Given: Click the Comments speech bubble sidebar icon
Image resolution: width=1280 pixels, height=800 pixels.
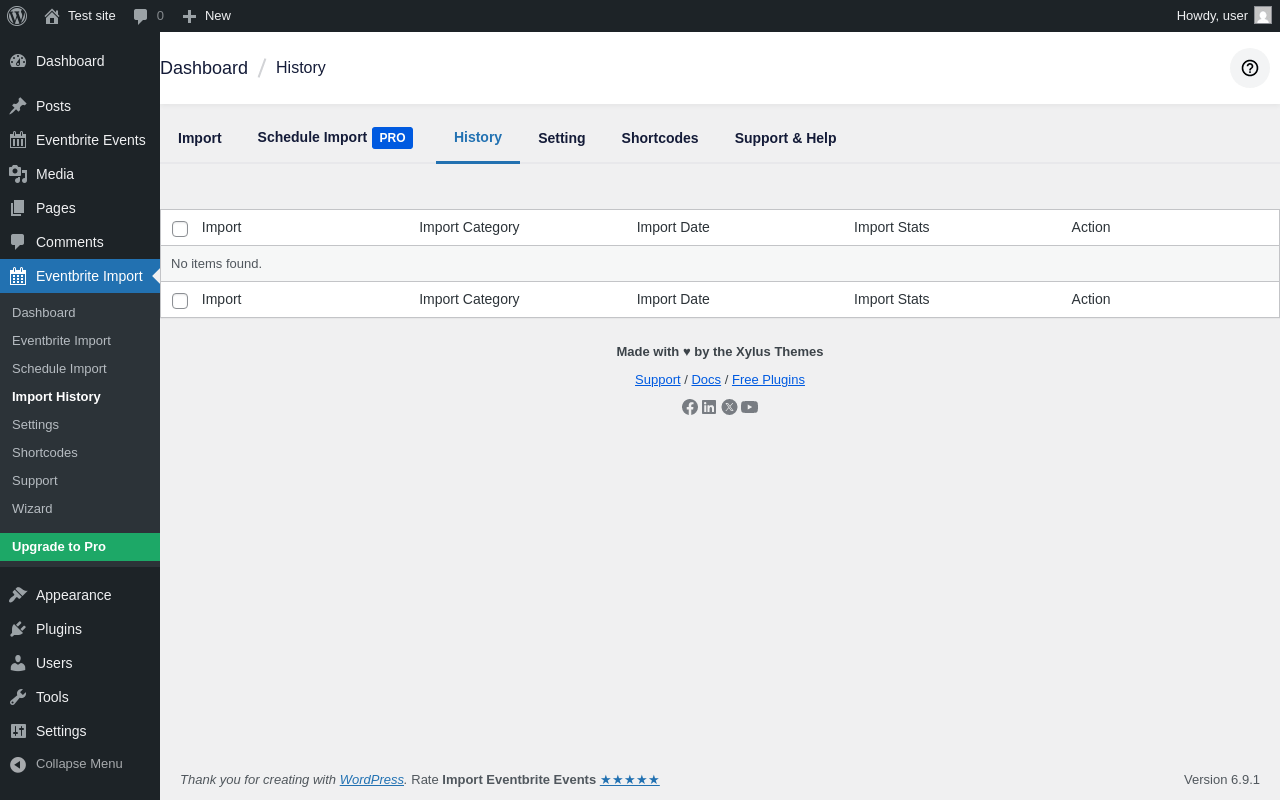Looking at the screenshot, I should click(18, 242).
